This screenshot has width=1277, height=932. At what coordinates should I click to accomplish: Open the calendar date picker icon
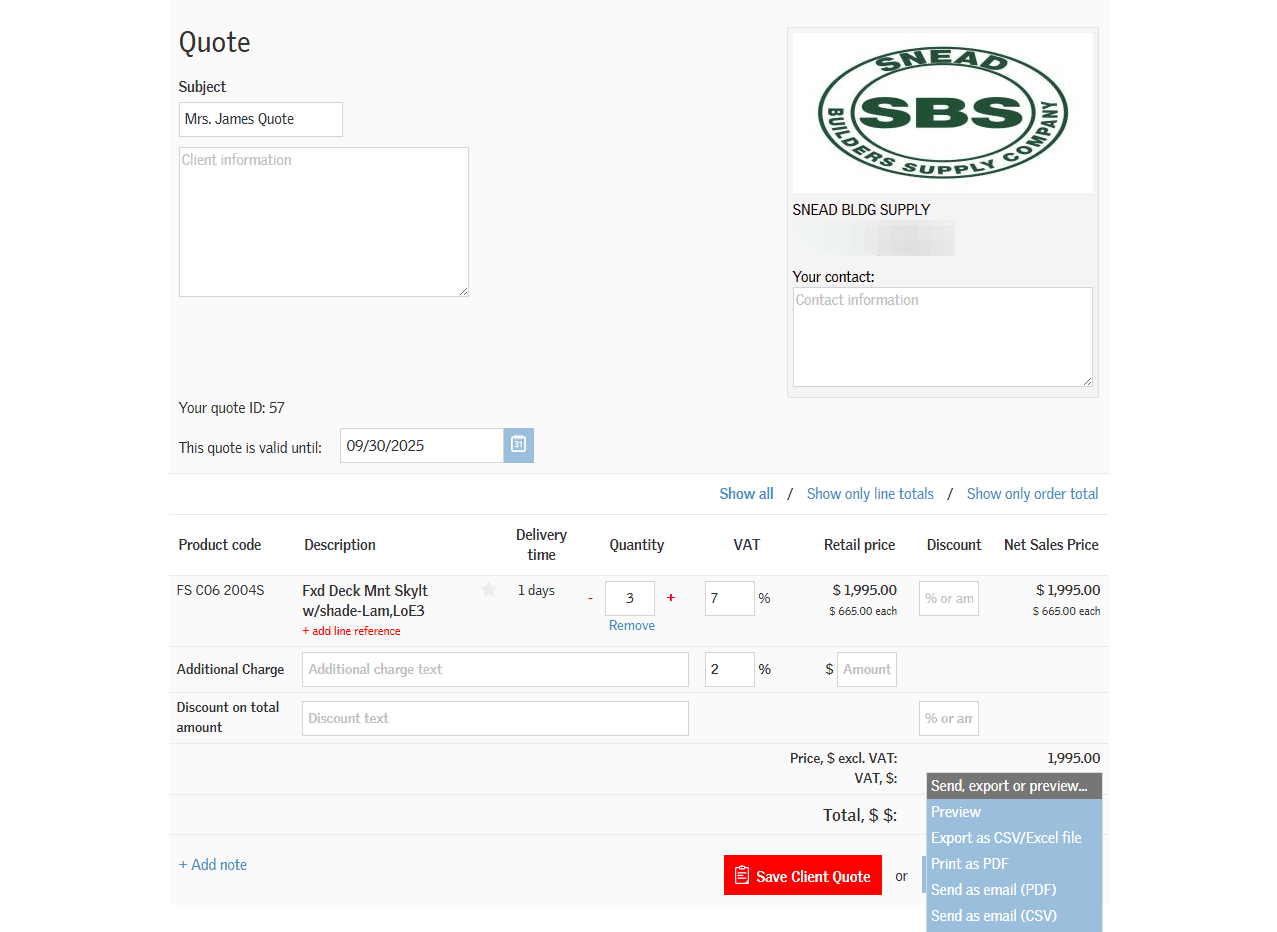click(518, 445)
